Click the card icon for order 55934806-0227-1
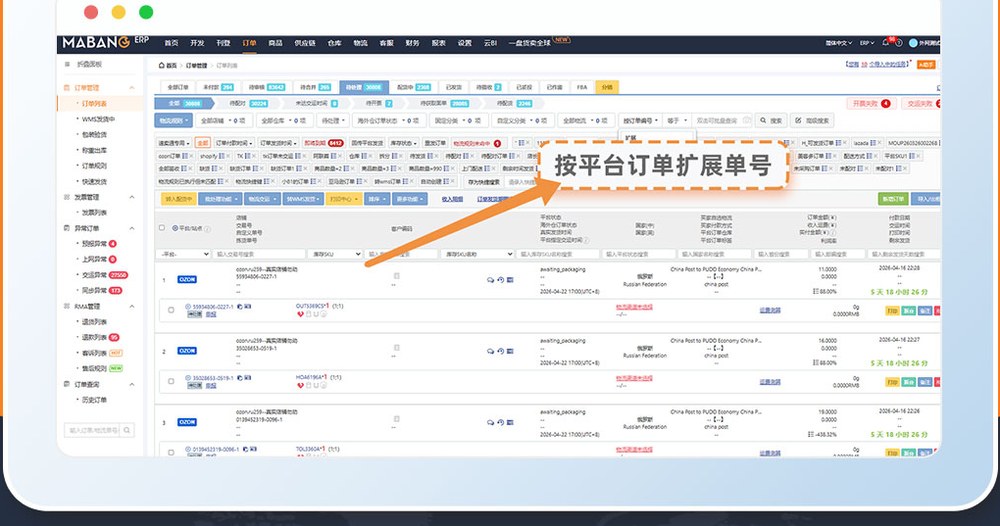Screen dimensions: 1000x526 point(510,280)
